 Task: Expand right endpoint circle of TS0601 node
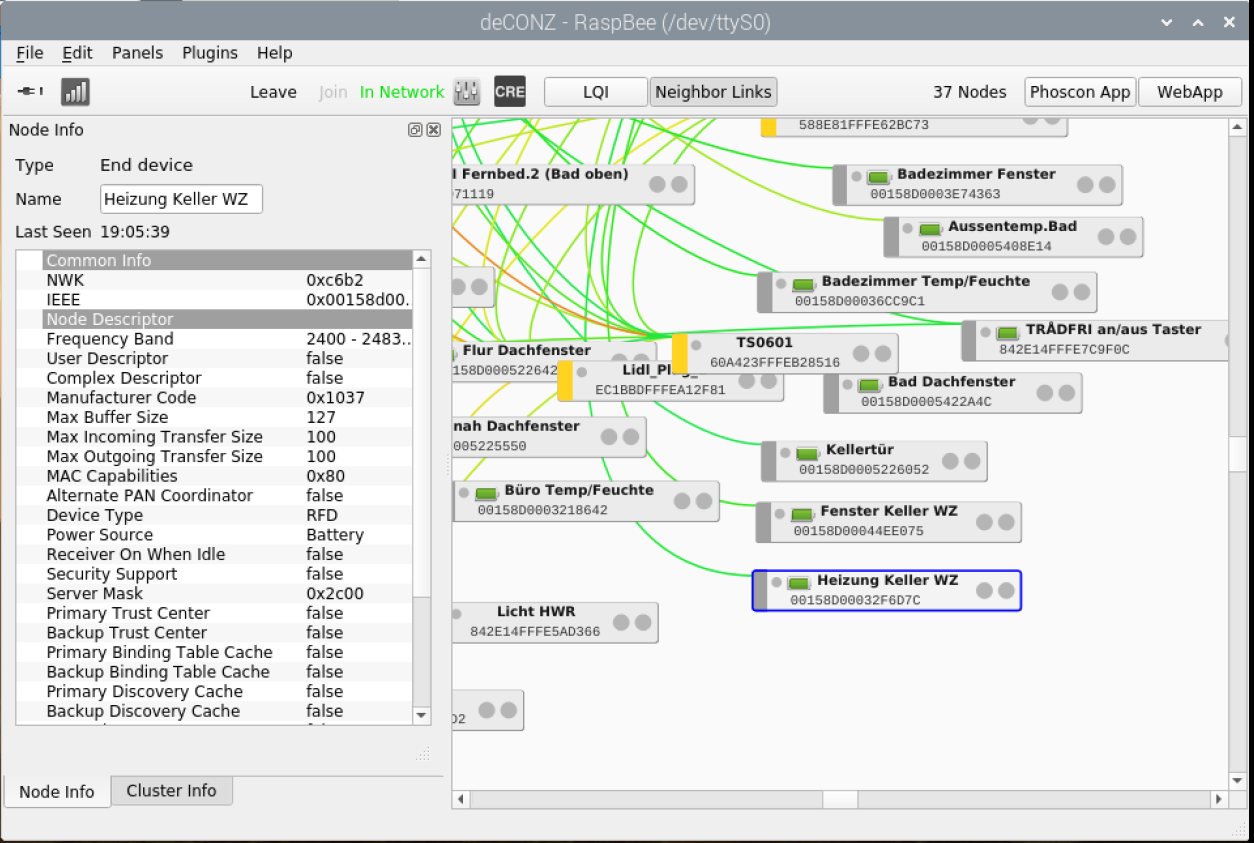pyautogui.click(x=883, y=354)
